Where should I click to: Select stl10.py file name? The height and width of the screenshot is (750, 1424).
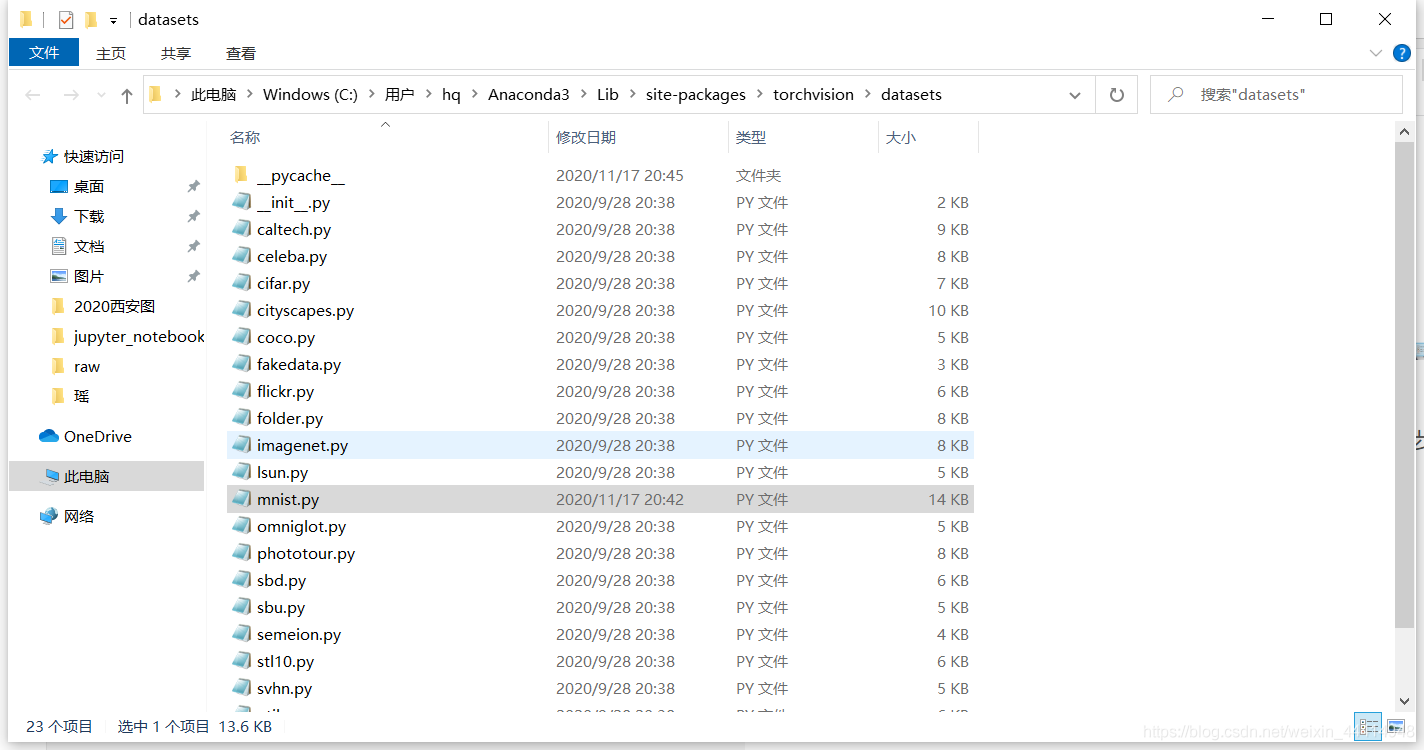tap(286, 661)
